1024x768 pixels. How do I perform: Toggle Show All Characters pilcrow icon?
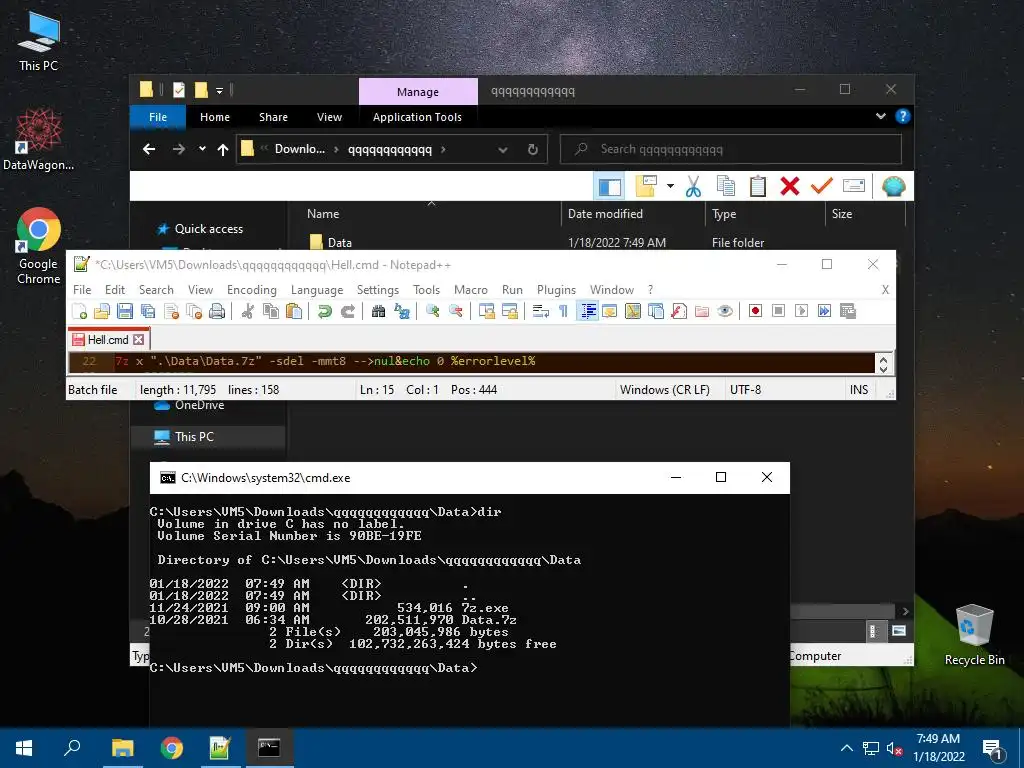tap(564, 312)
